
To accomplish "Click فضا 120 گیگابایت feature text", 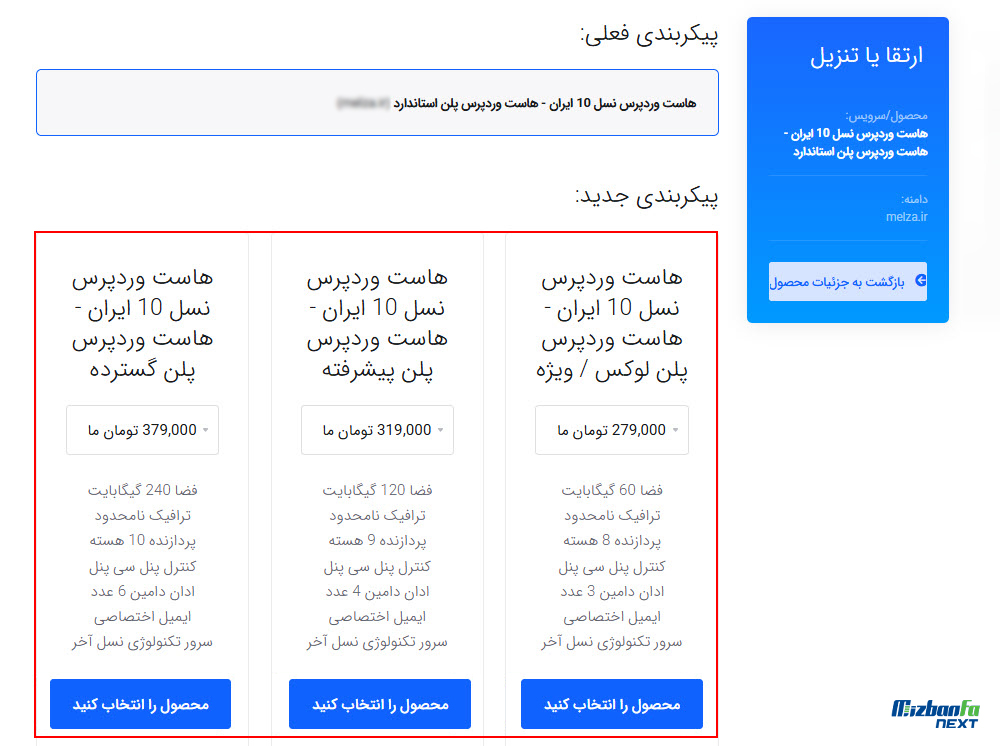I will click(x=377, y=490).
